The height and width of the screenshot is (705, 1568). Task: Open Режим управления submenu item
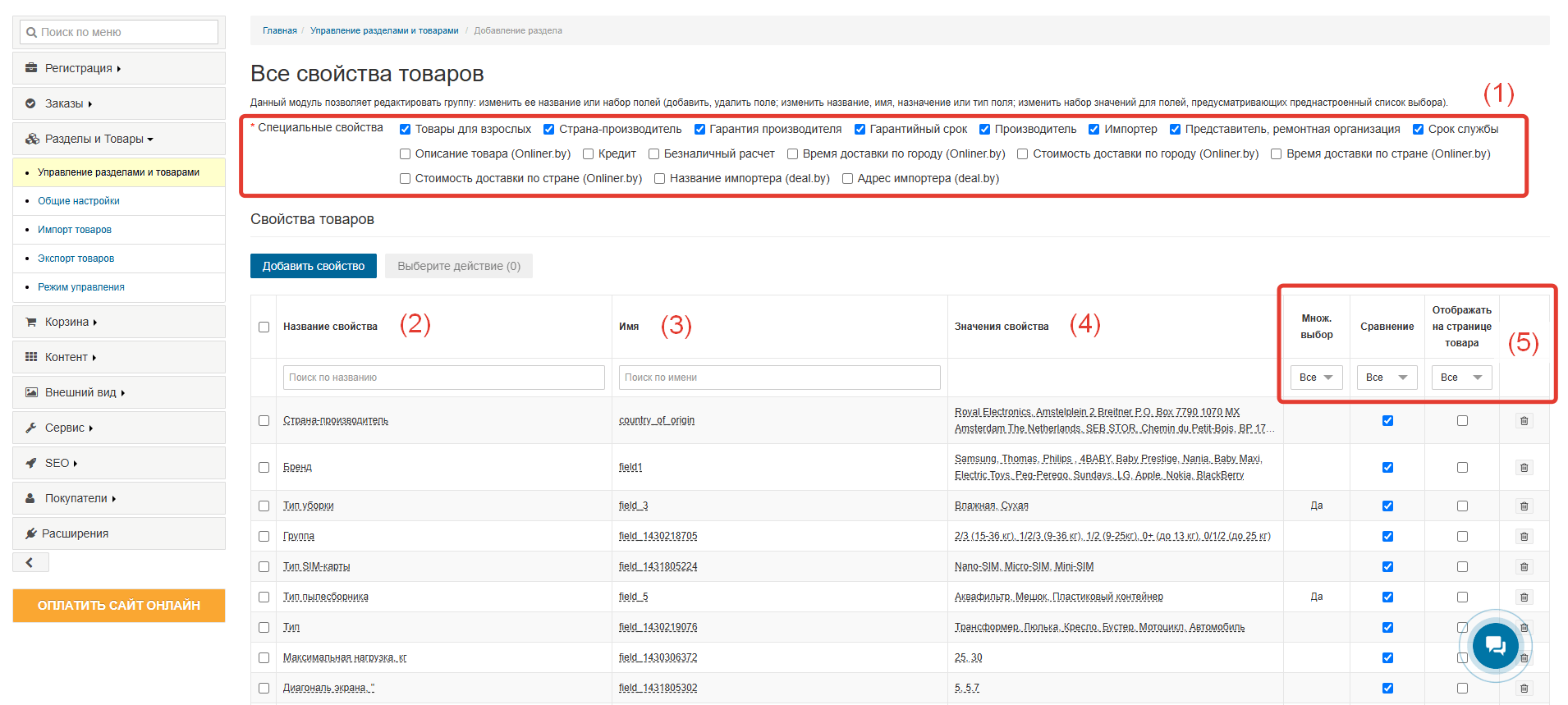81,287
